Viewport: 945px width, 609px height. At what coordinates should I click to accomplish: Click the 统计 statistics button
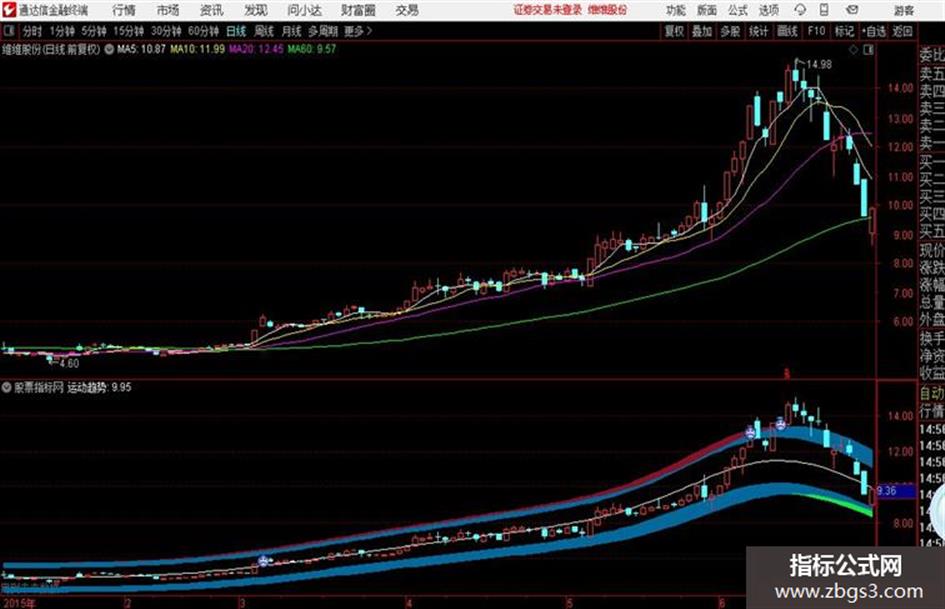(758, 31)
